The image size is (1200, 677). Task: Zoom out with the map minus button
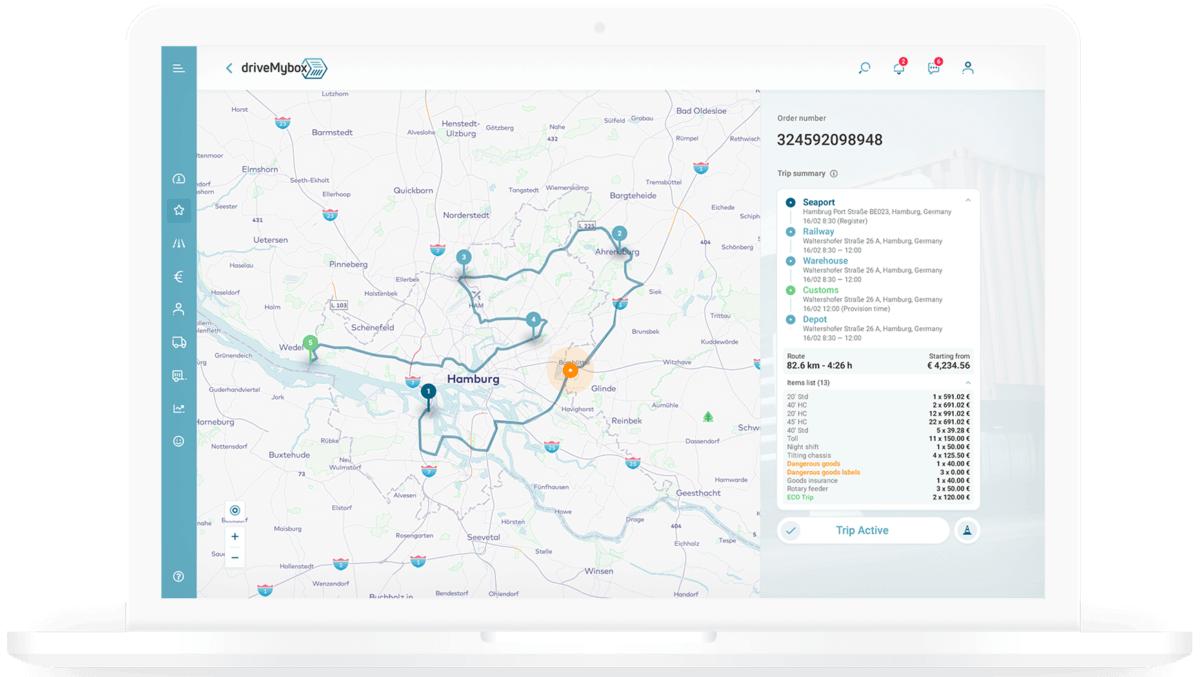pos(235,557)
